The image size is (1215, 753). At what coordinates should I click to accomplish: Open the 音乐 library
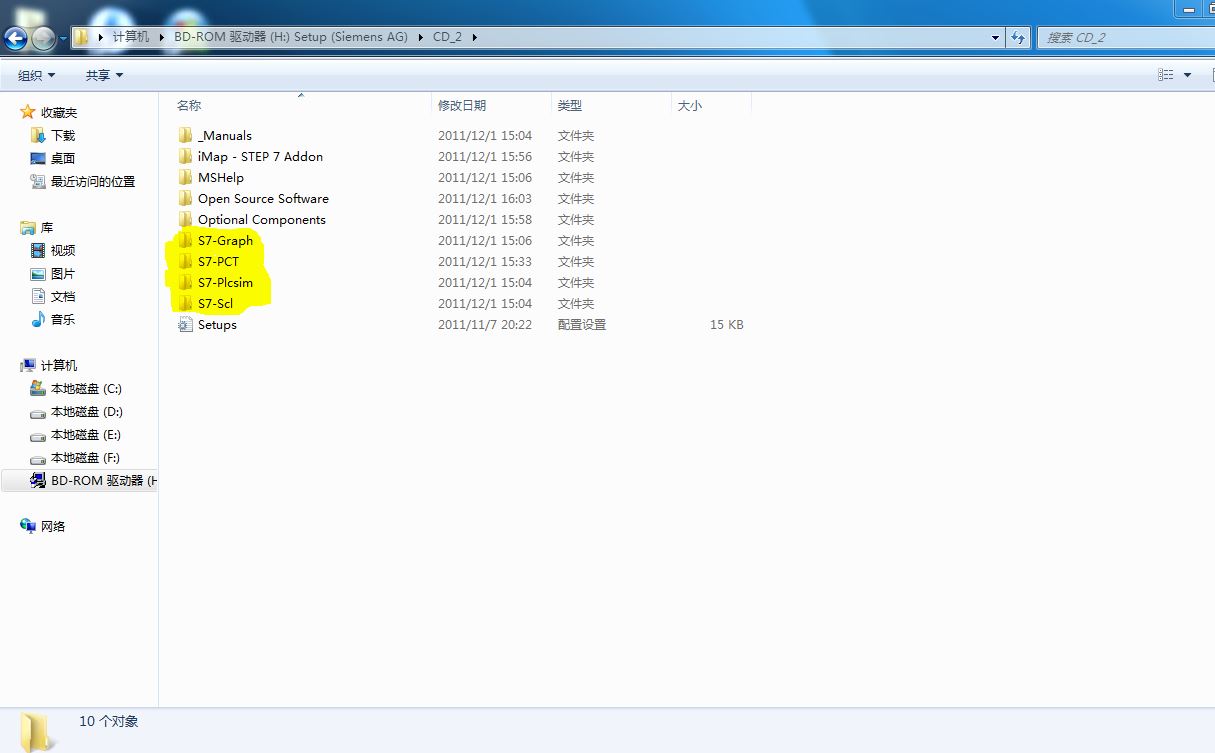coord(63,319)
